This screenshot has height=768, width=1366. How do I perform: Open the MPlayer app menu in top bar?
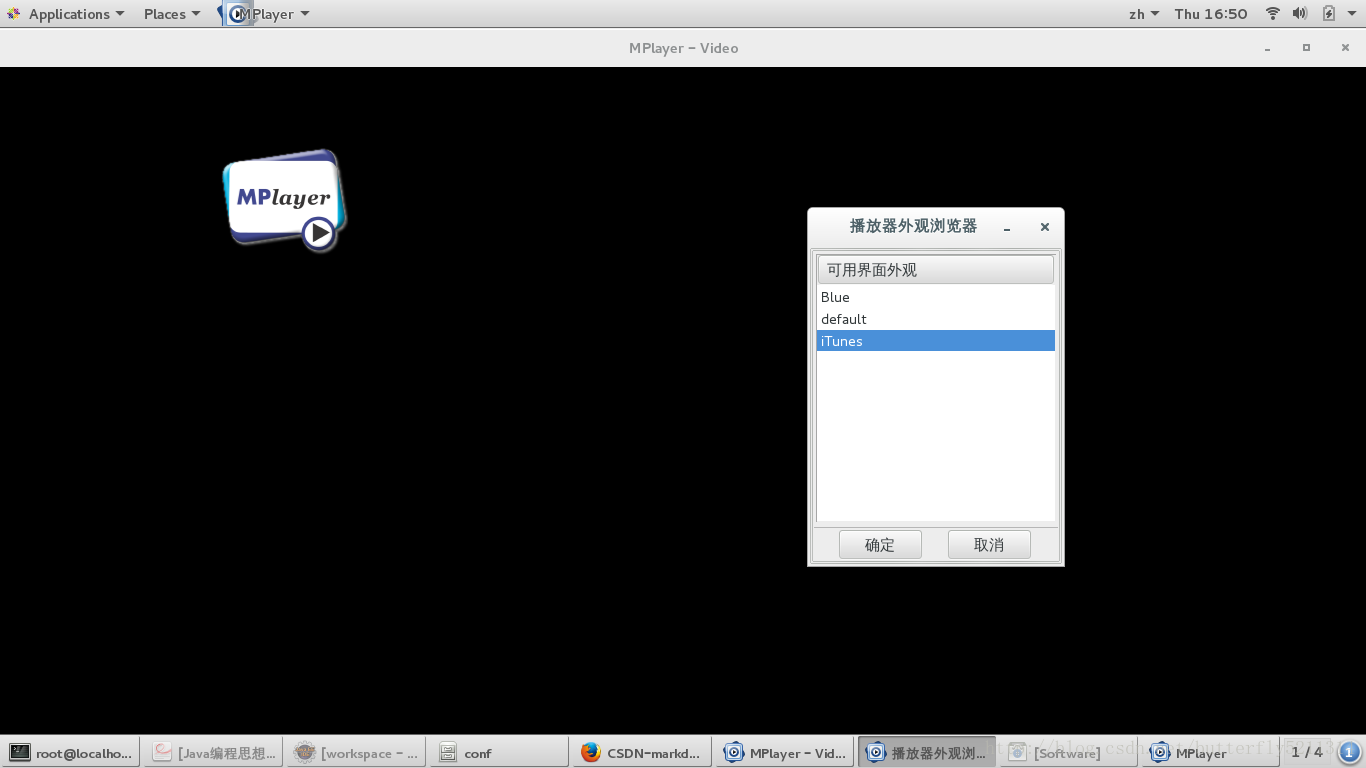point(266,14)
